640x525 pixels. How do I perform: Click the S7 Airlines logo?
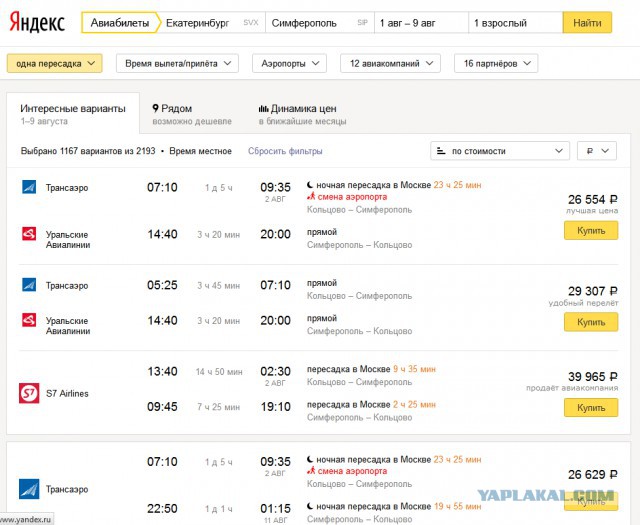coord(29,393)
